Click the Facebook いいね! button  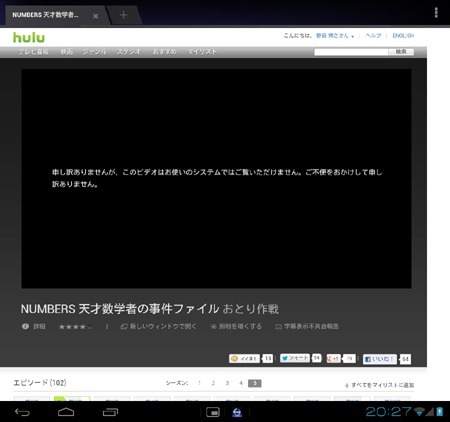(380, 359)
